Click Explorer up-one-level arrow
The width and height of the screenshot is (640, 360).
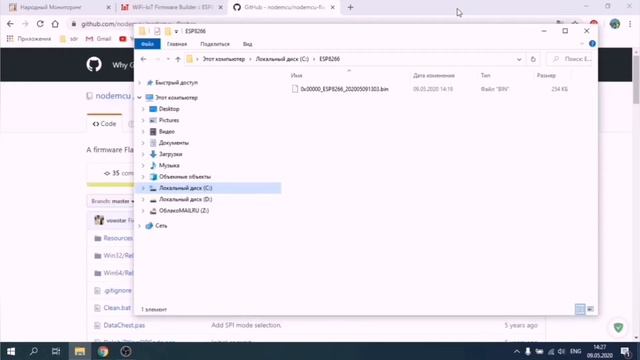178,59
